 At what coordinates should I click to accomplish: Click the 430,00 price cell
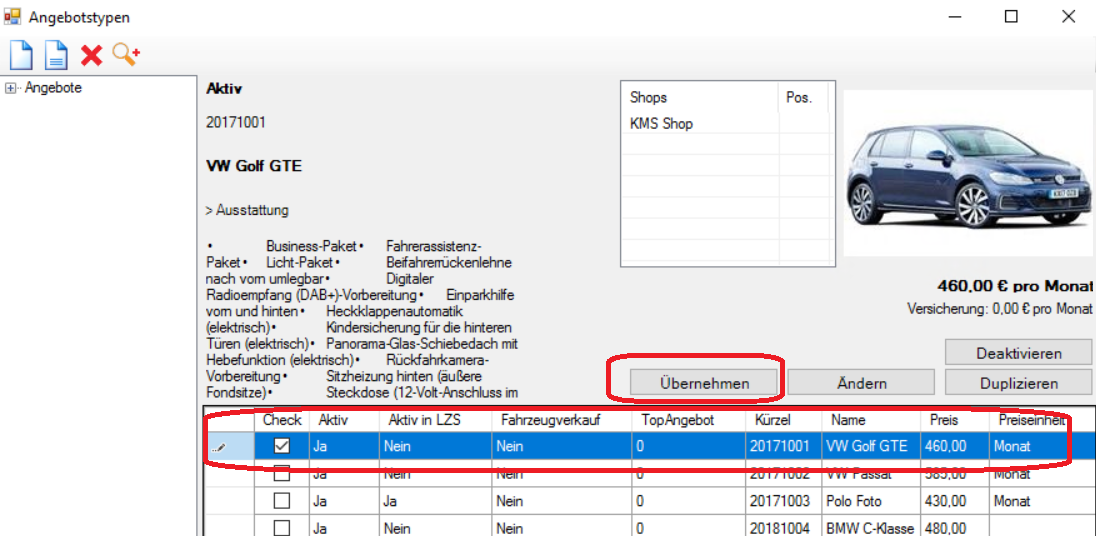(955, 501)
